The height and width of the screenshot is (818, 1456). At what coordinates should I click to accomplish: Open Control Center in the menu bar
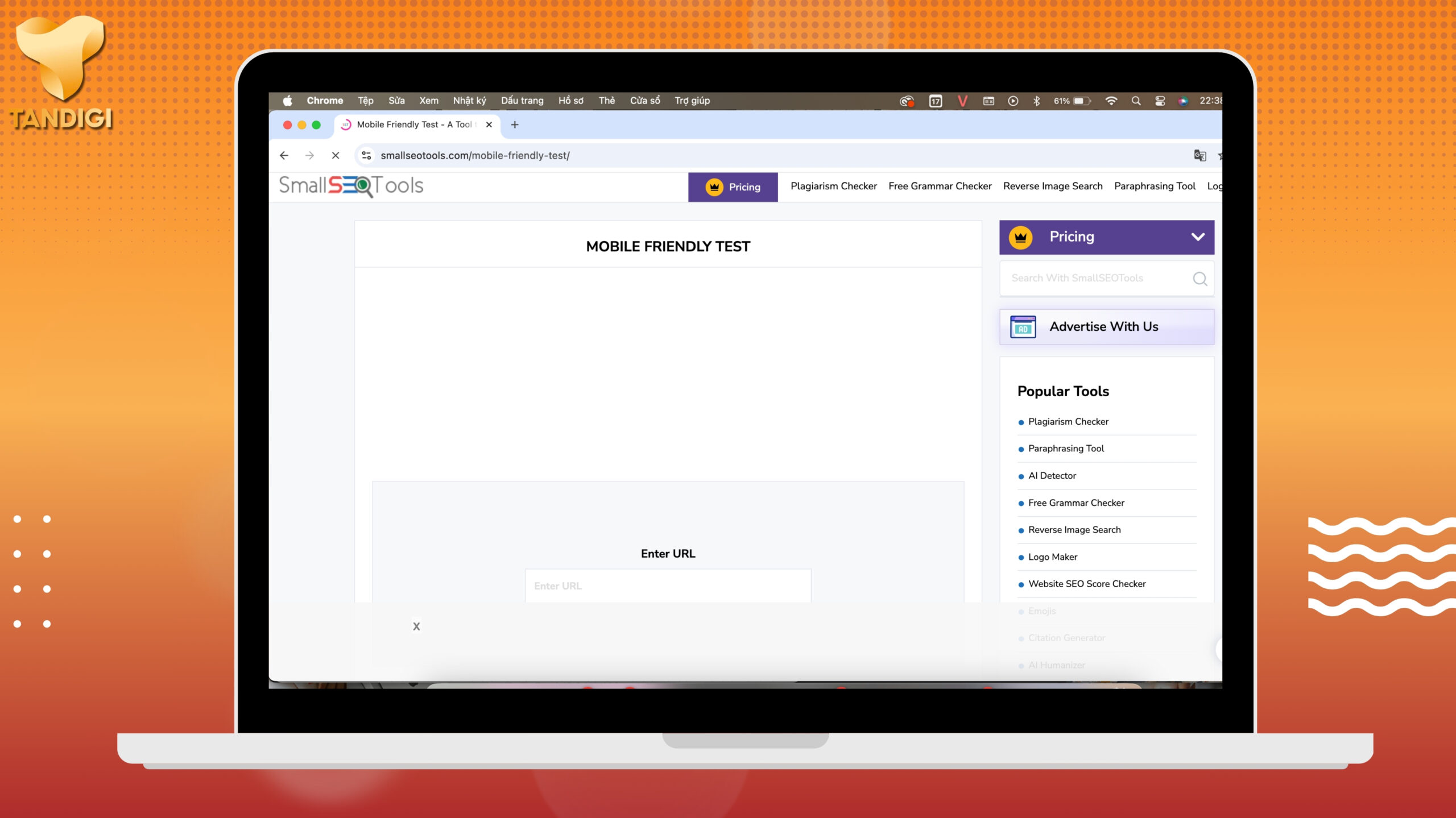coord(1160,101)
